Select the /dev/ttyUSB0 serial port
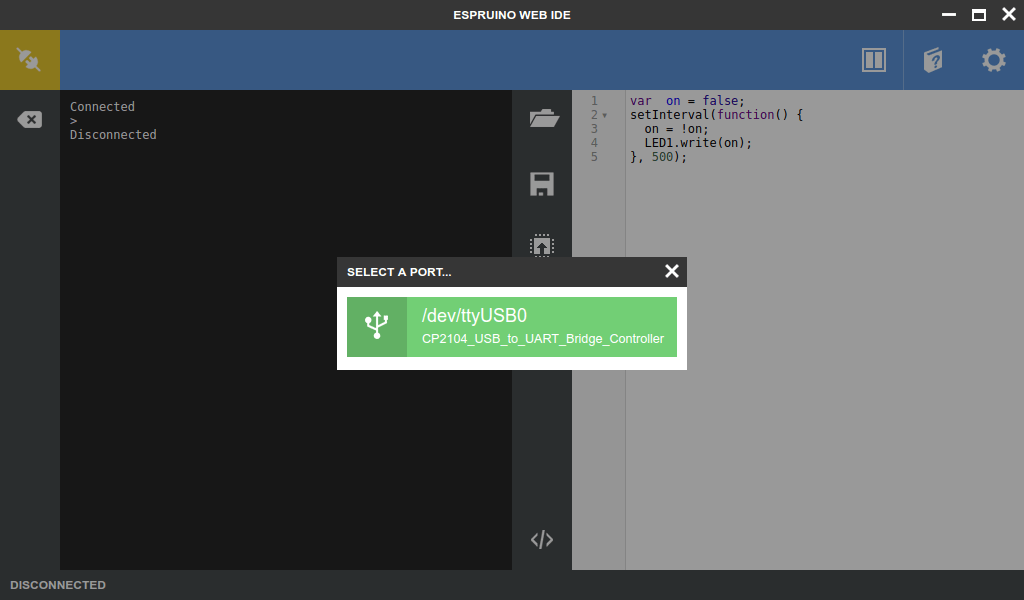Image resolution: width=1024 pixels, height=600 pixels. (x=474, y=314)
